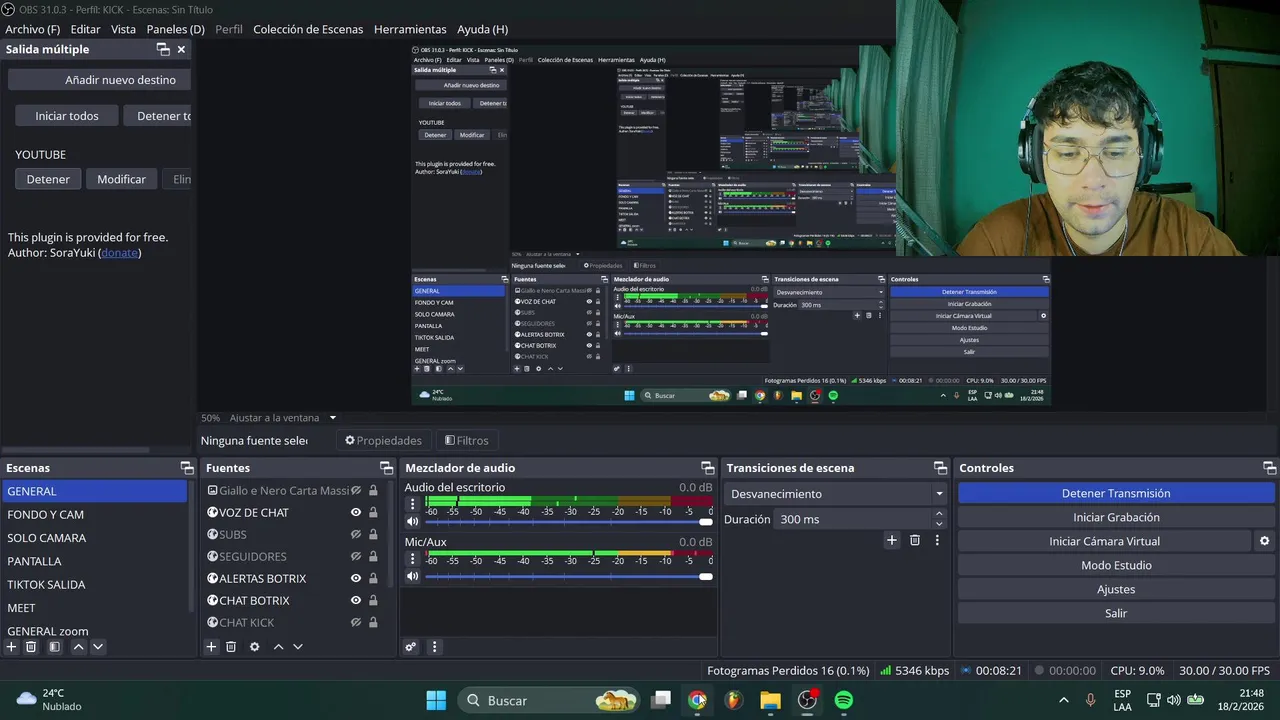The image size is (1280, 720).
Task: Add a new scene with the Escenas plus icon
Action: click(x=12, y=647)
